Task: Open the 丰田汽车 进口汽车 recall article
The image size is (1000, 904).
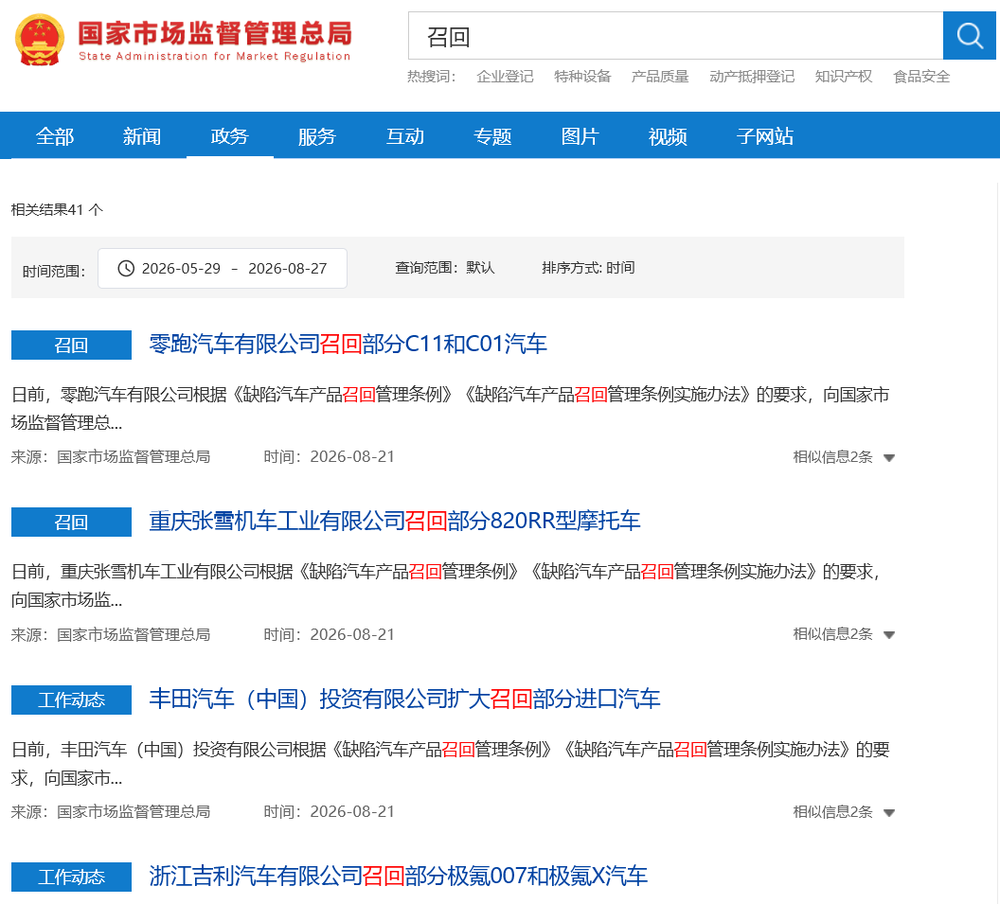Action: (x=404, y=699)
